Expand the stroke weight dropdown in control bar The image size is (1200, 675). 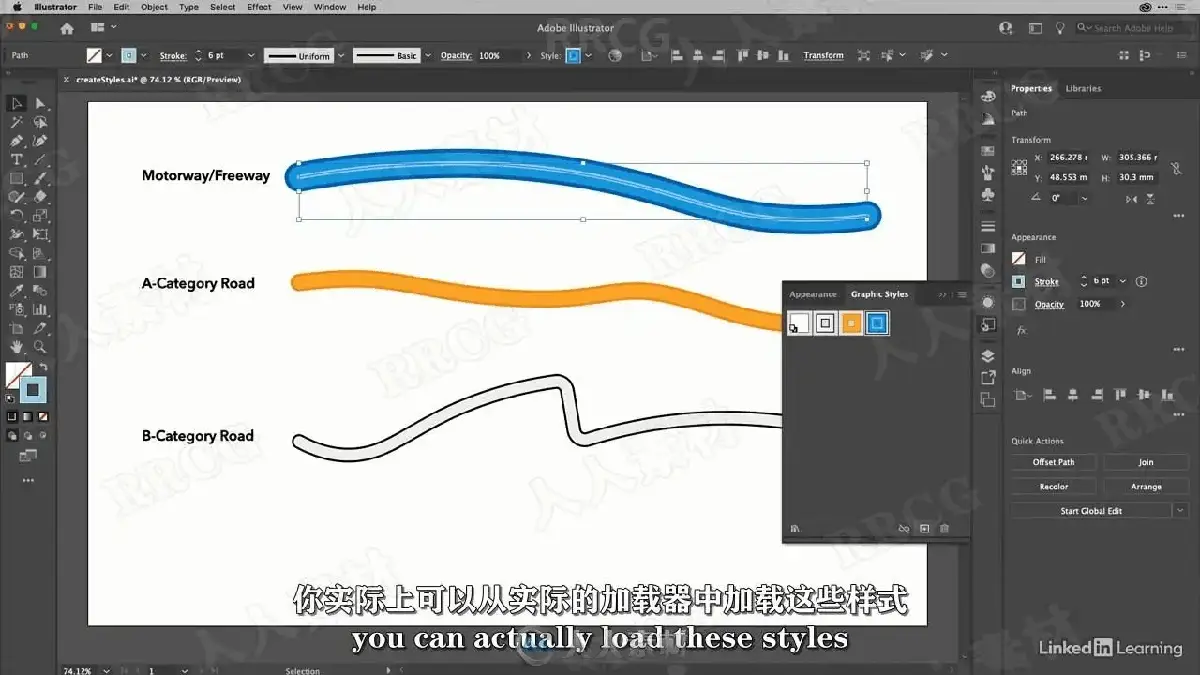[x=250, y=56]
